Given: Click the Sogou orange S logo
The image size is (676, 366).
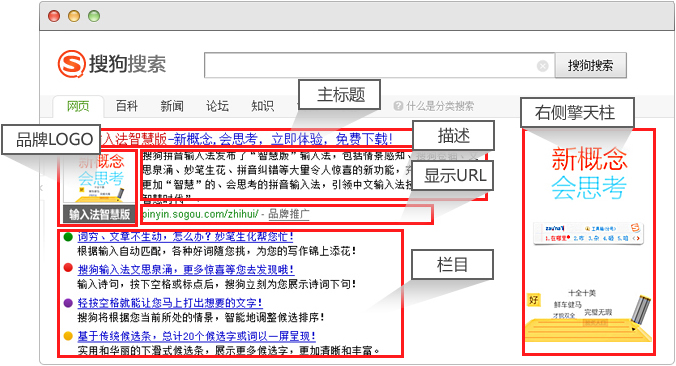Looking at the screenshot, I should click(x=71, y=64).
